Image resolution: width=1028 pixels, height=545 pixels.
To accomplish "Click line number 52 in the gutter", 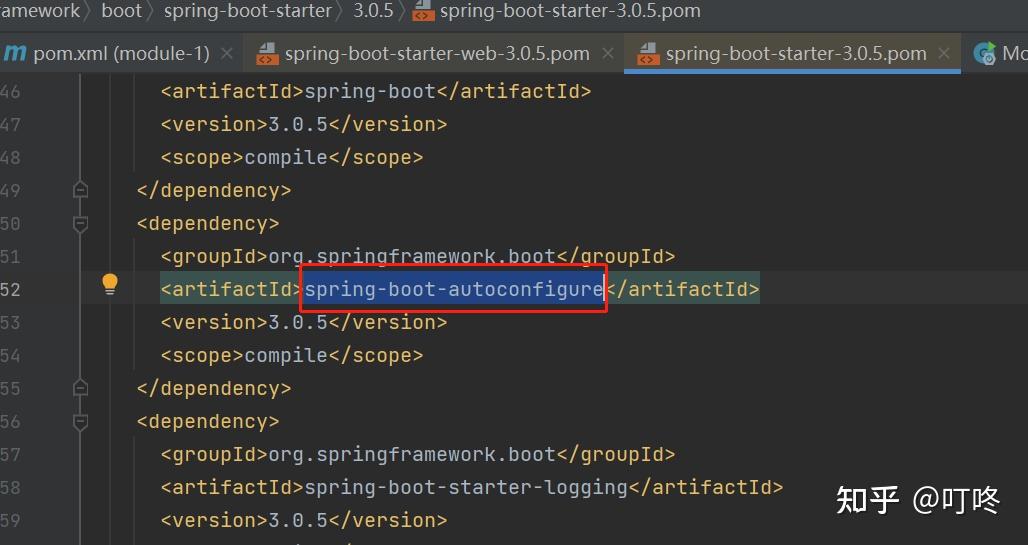I will 10,289.
